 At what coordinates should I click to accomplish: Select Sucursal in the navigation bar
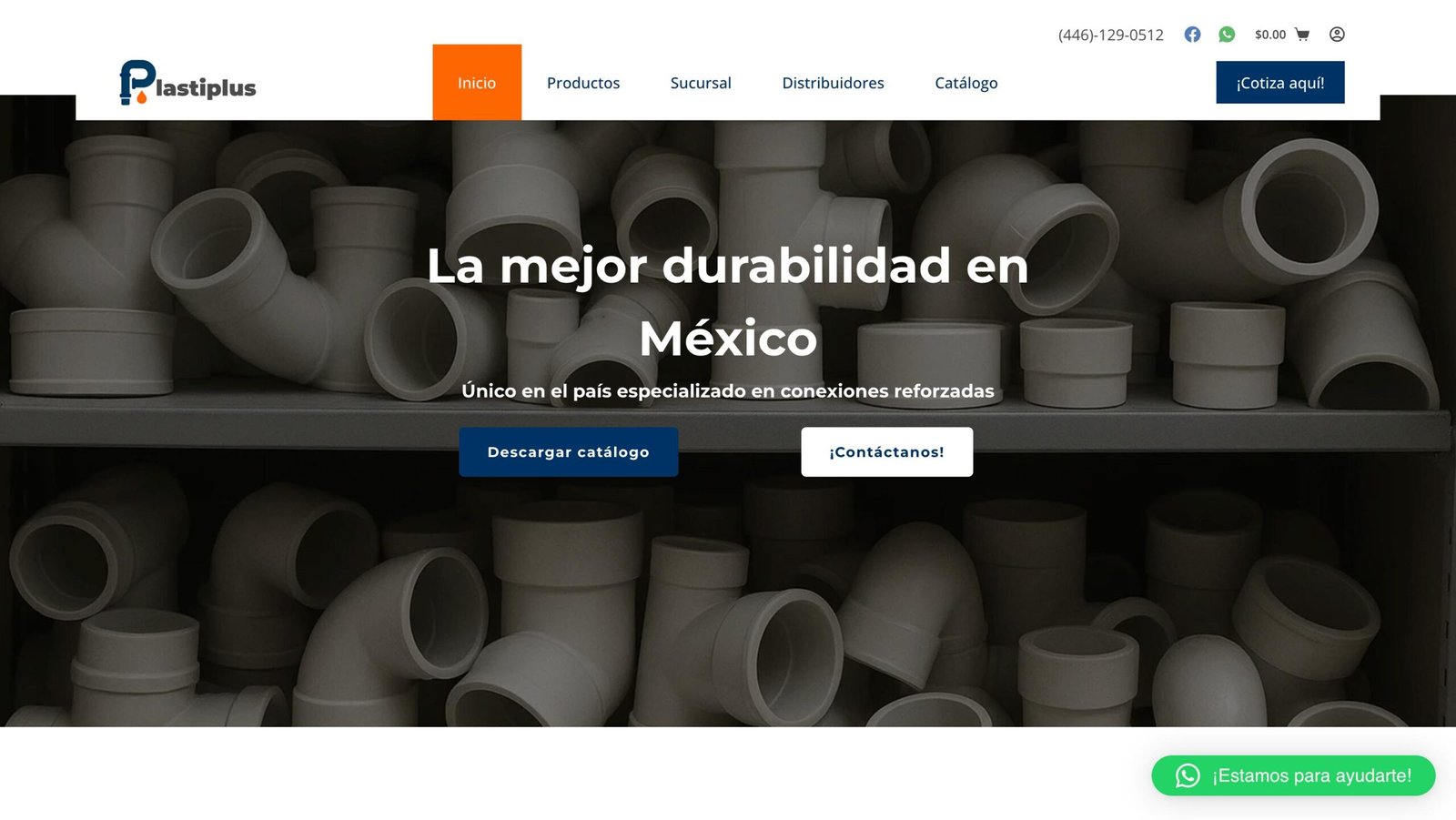701,83
